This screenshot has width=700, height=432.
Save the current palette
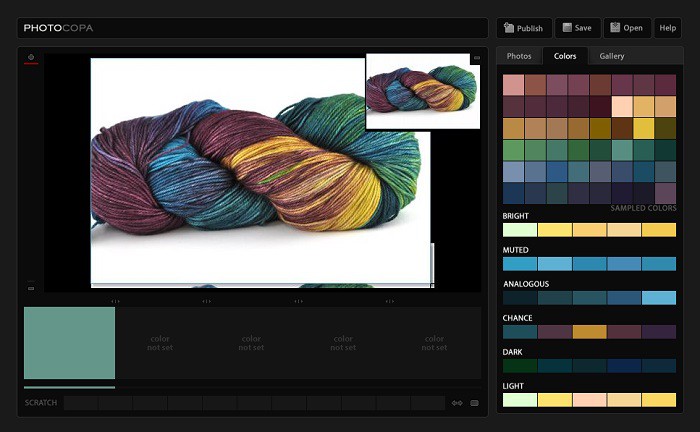point(575,28)
